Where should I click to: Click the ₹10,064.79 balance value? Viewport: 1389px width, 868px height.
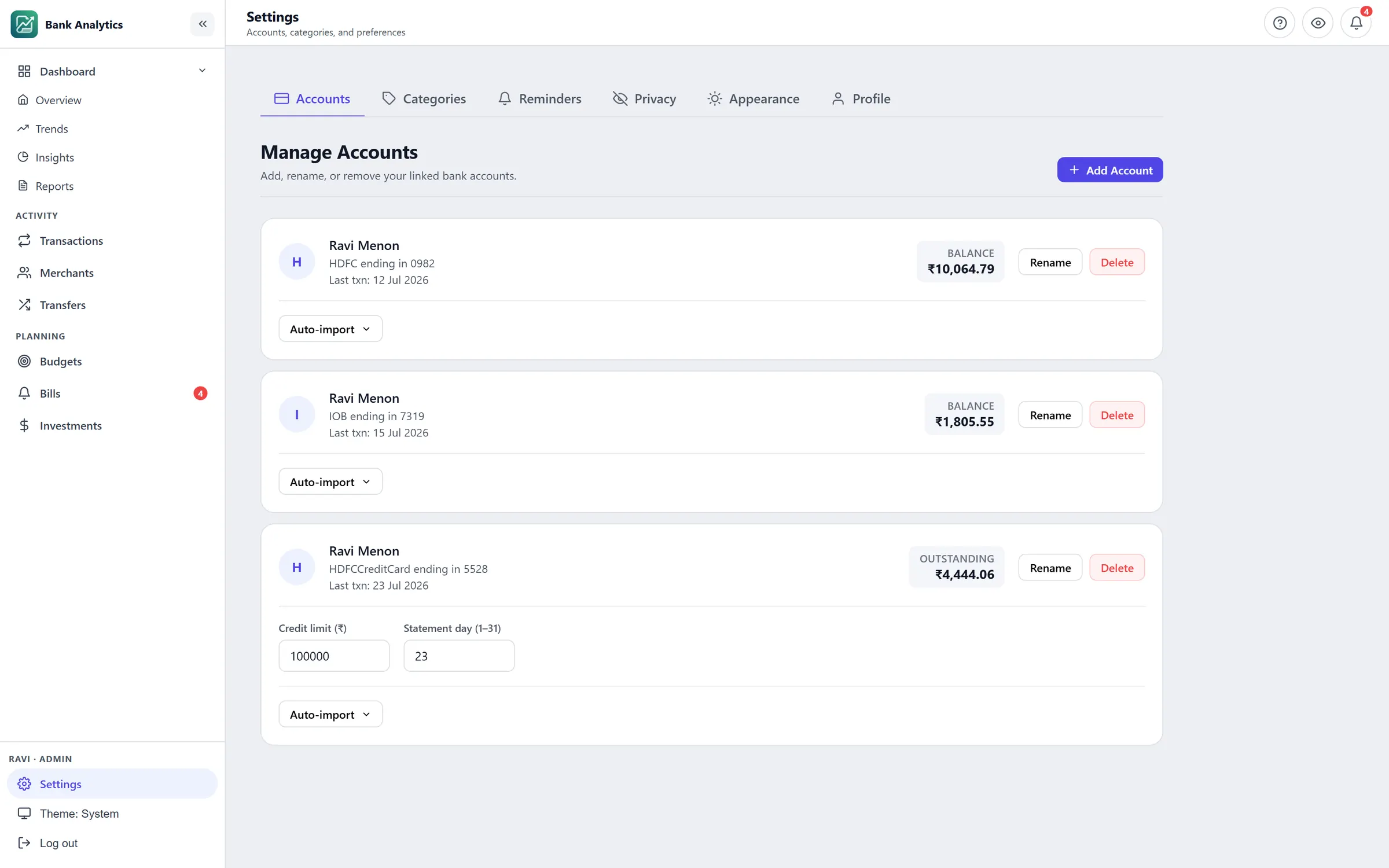click(x=961, y=269)
